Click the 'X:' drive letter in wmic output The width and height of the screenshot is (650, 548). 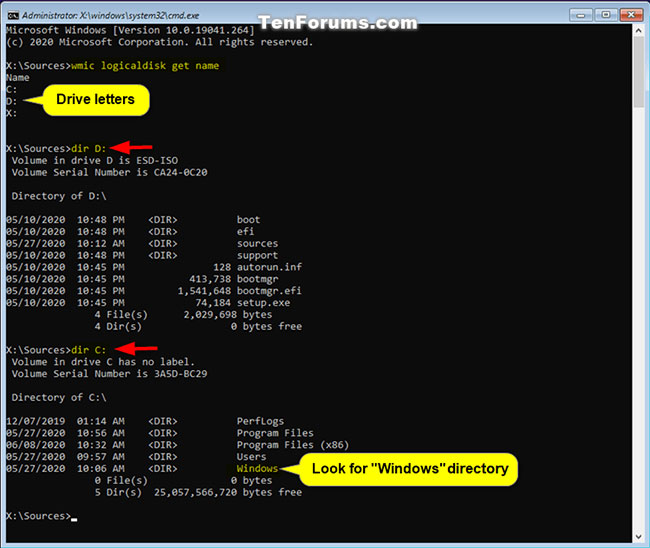[12, 113]
